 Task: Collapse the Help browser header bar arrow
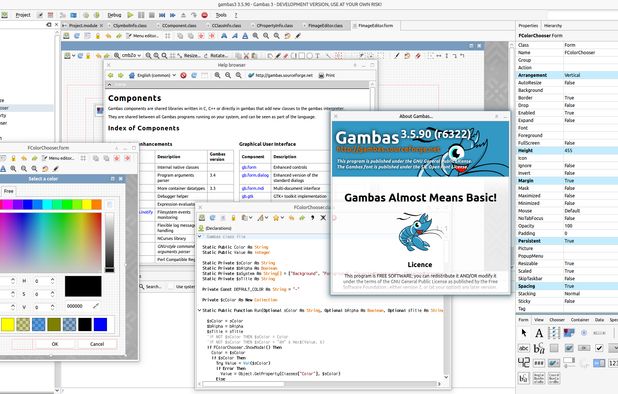pyautogui.click(x=110, y=85)
